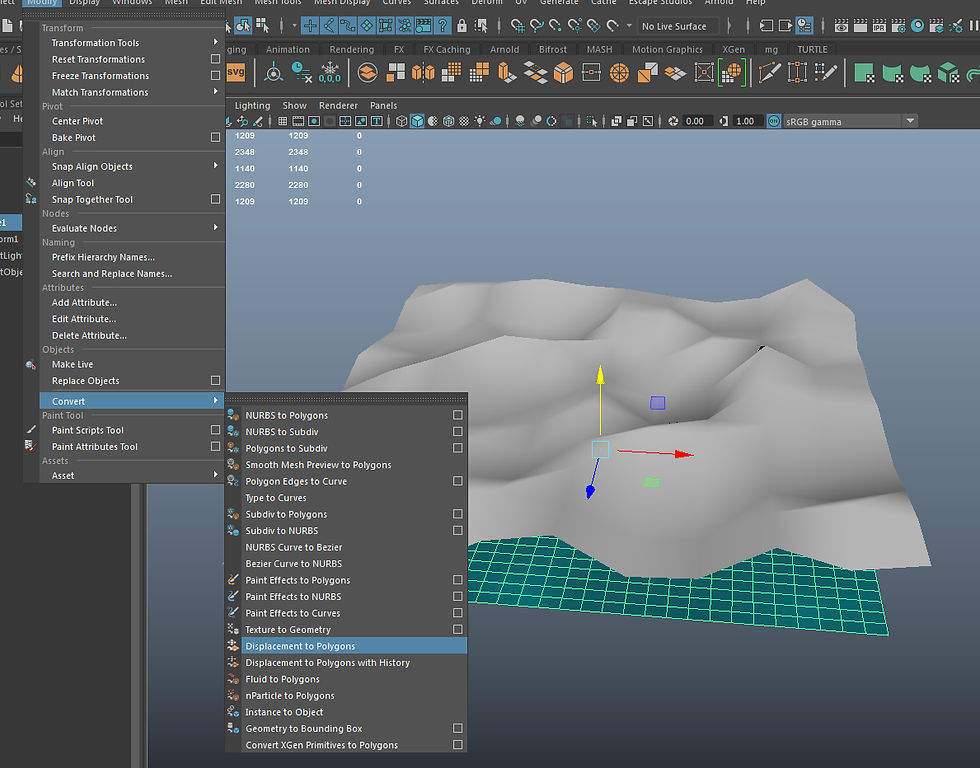Open the sRGB gamma view transform dropdown
This screenshot has height=768, width=980.
(910, 121)
